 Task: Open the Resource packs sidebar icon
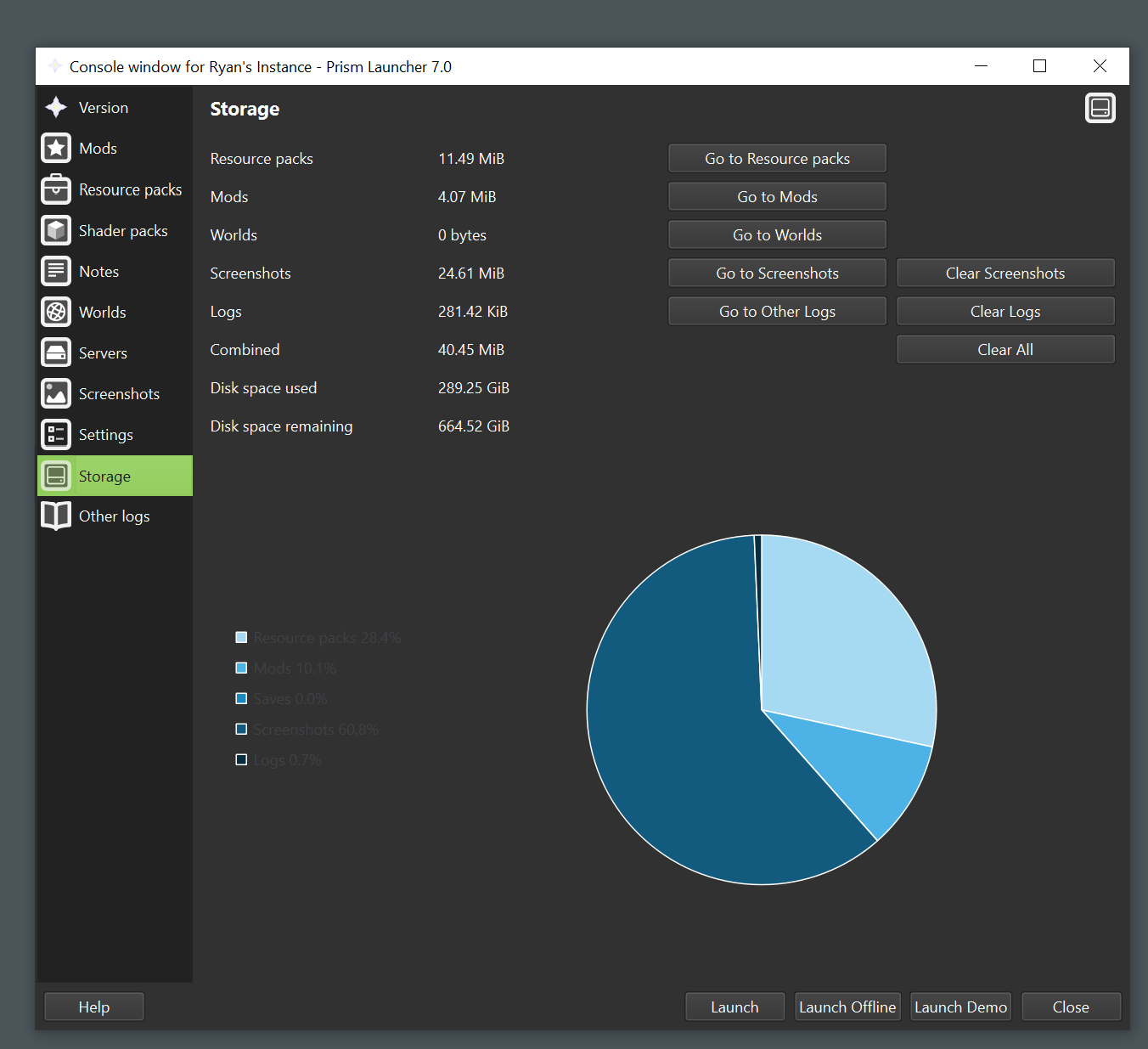[x=55, y=189]
